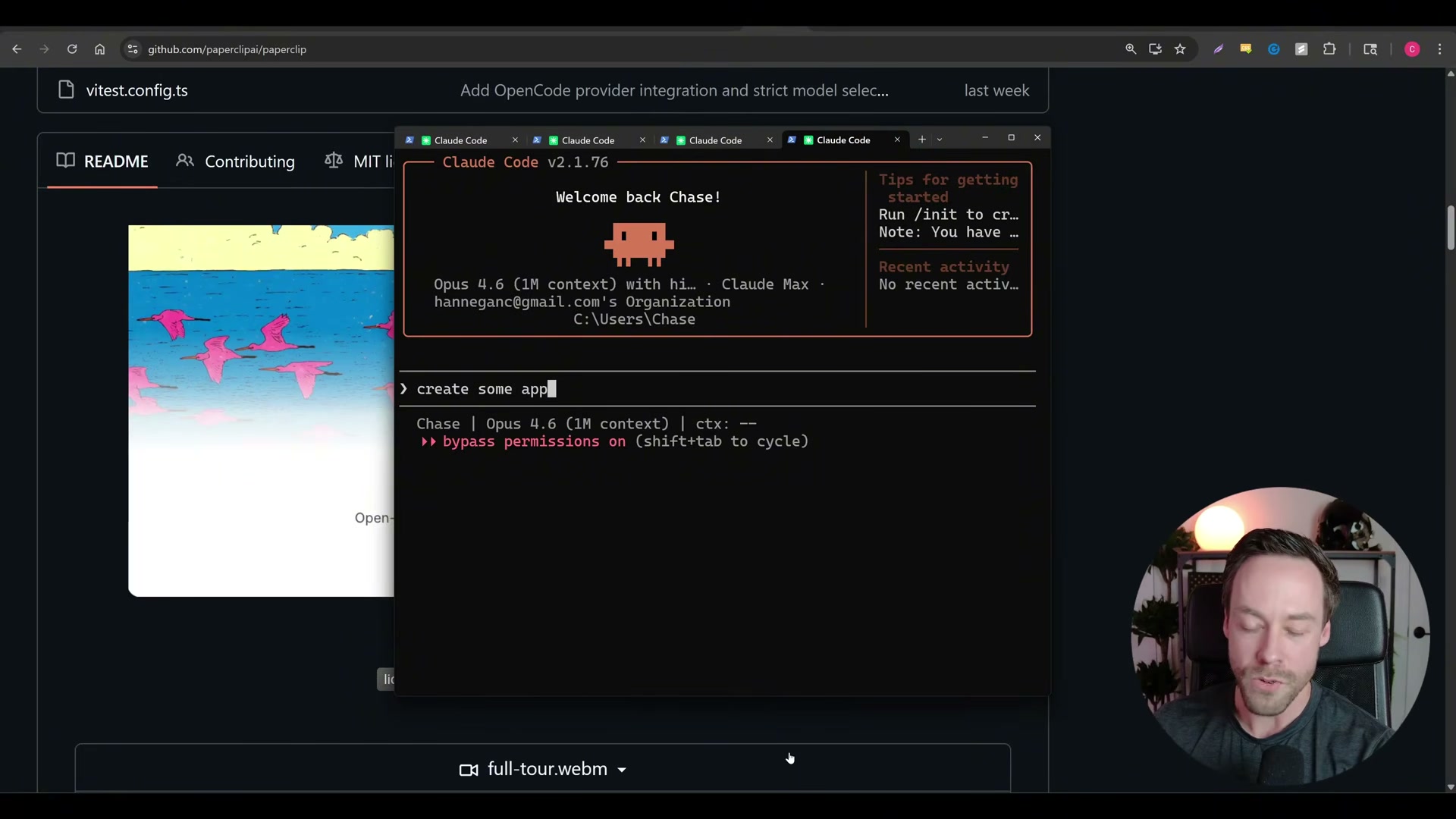Click the scrollbar up arrow
This screenshot has width=1456, height=819.
coord(1450,74)
